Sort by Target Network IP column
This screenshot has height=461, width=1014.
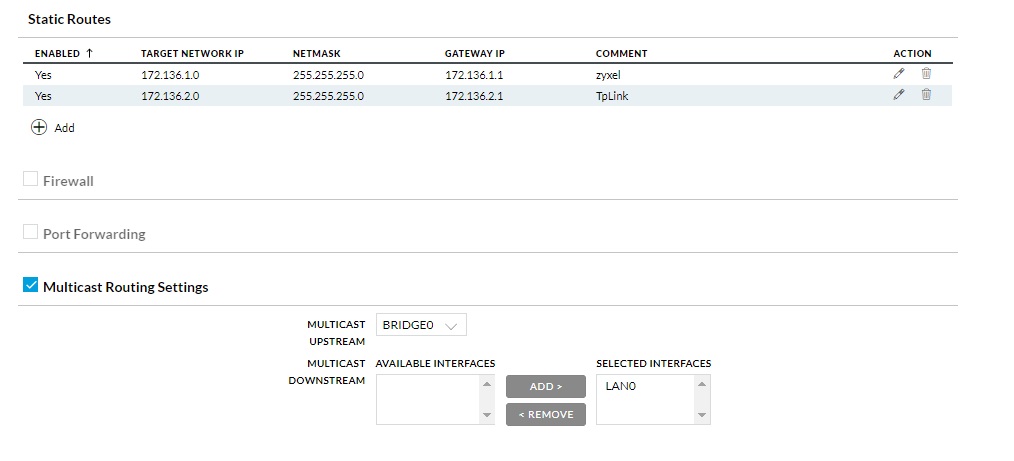coord(192,54)
